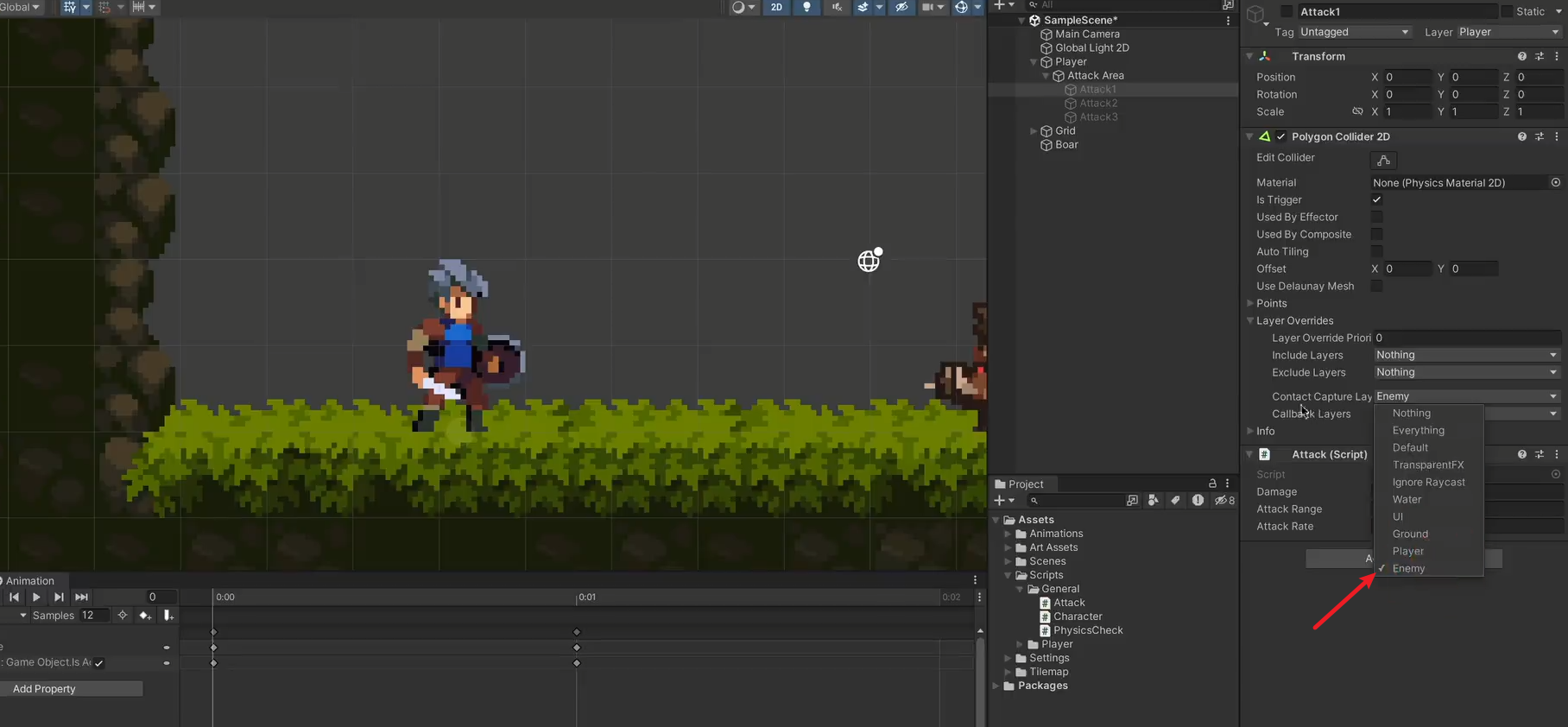Select Boar in Hierarchy

[1066, 145]
